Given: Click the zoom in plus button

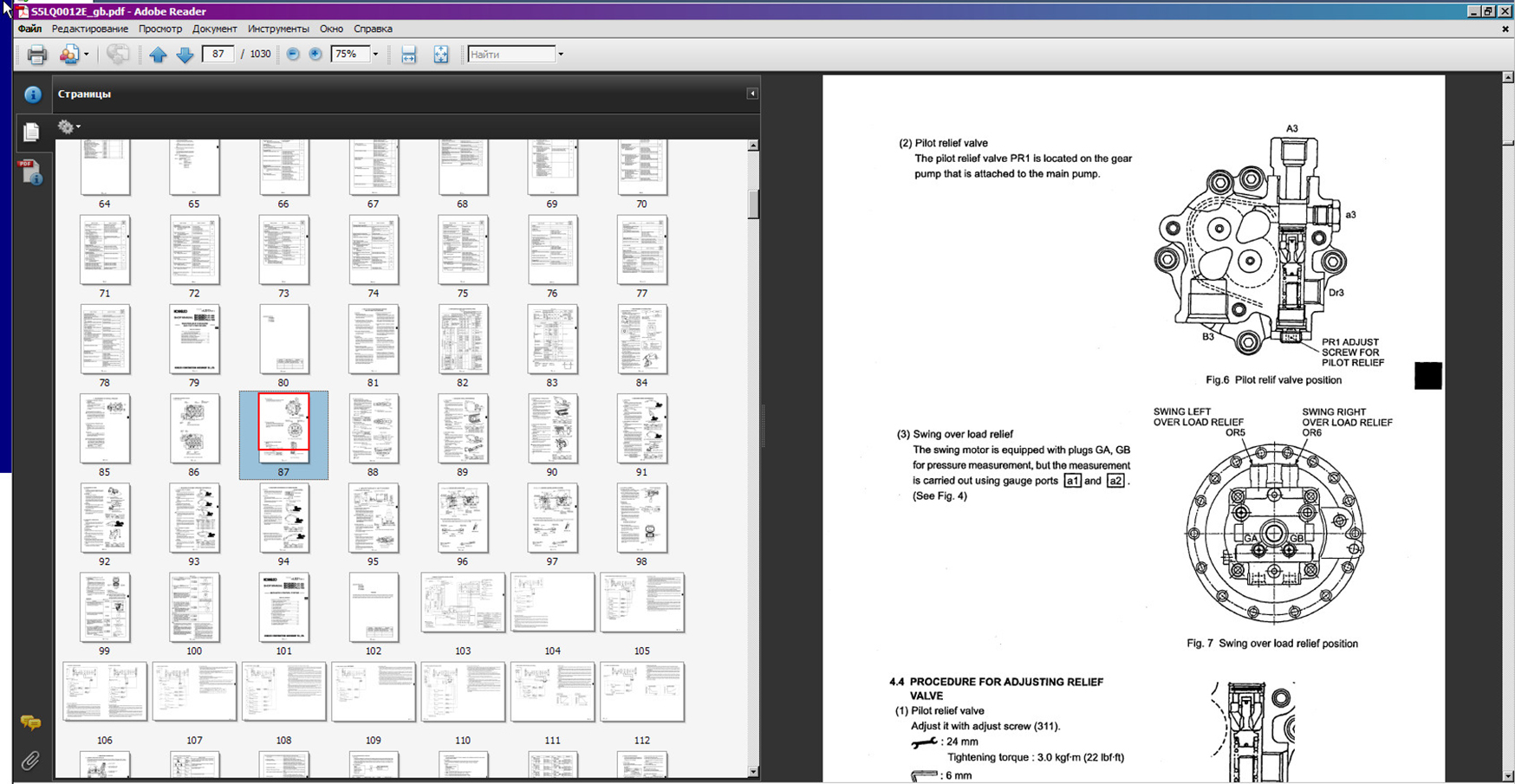Looking at the screenshot, I should (315, 54).
